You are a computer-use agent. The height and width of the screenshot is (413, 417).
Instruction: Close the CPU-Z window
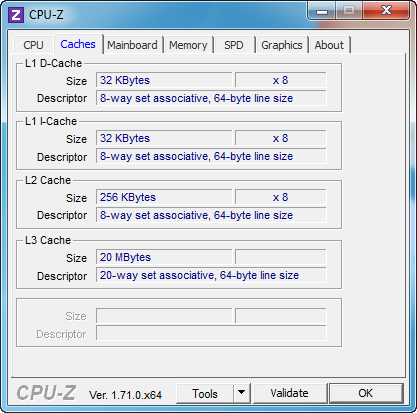pos(386,11)
